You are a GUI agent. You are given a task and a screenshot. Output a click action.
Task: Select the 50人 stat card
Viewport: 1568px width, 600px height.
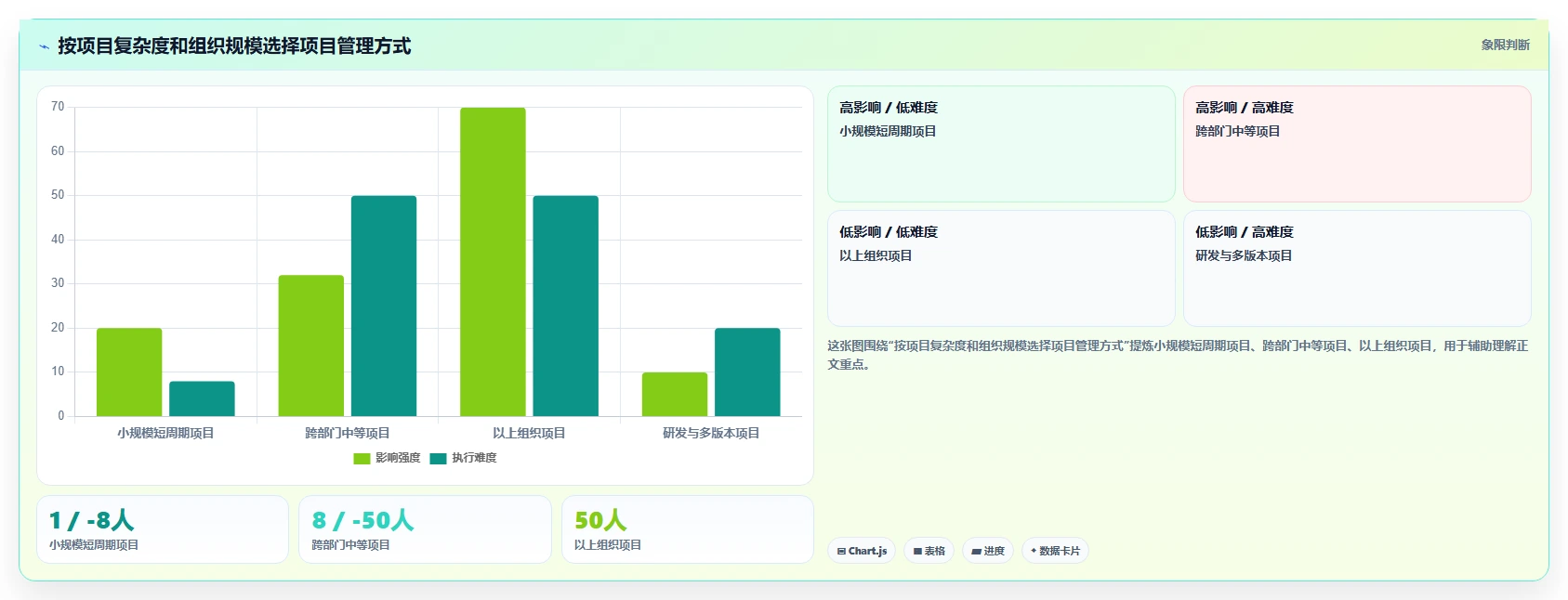[688, 529]
